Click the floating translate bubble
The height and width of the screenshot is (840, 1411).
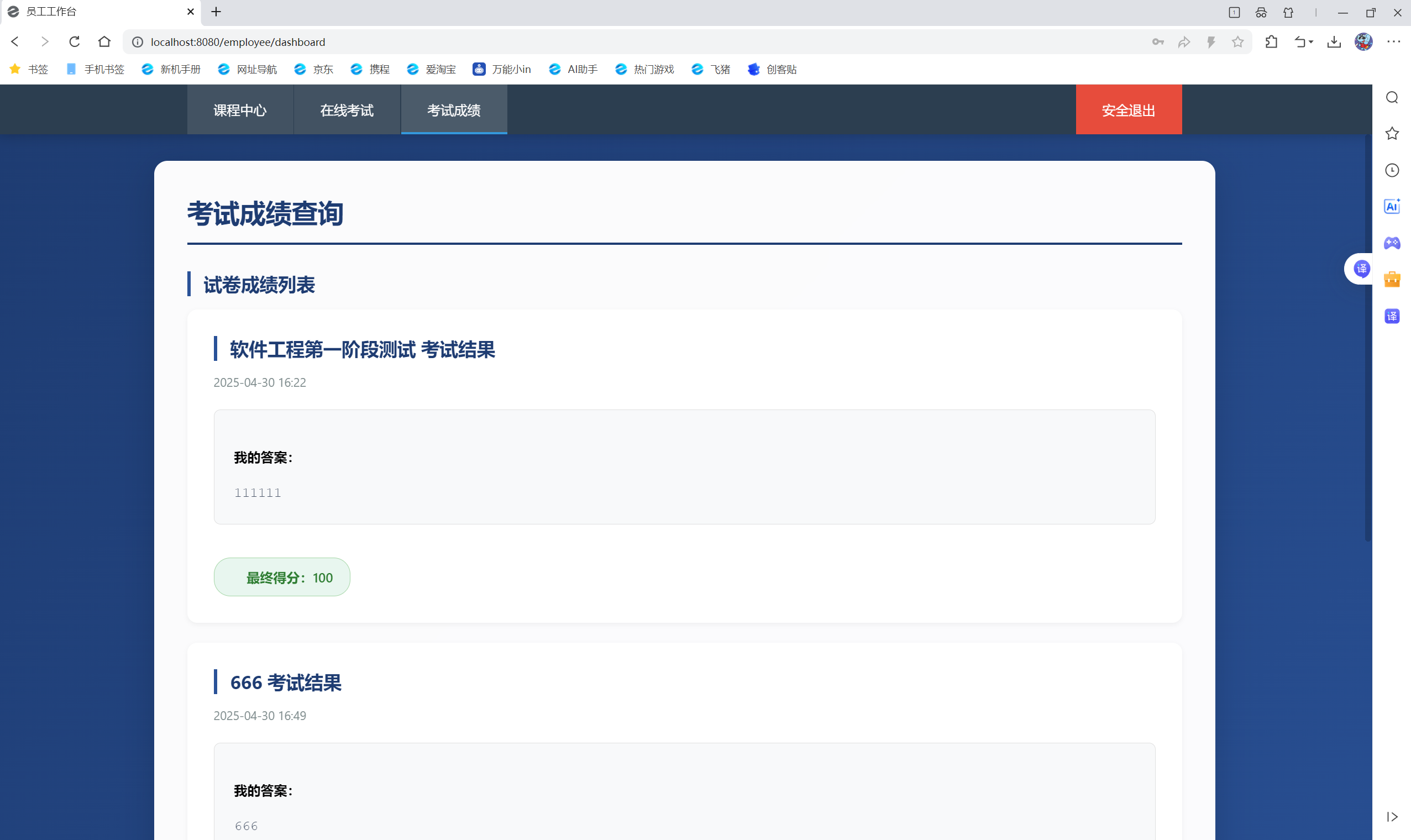pos(1361,269)
